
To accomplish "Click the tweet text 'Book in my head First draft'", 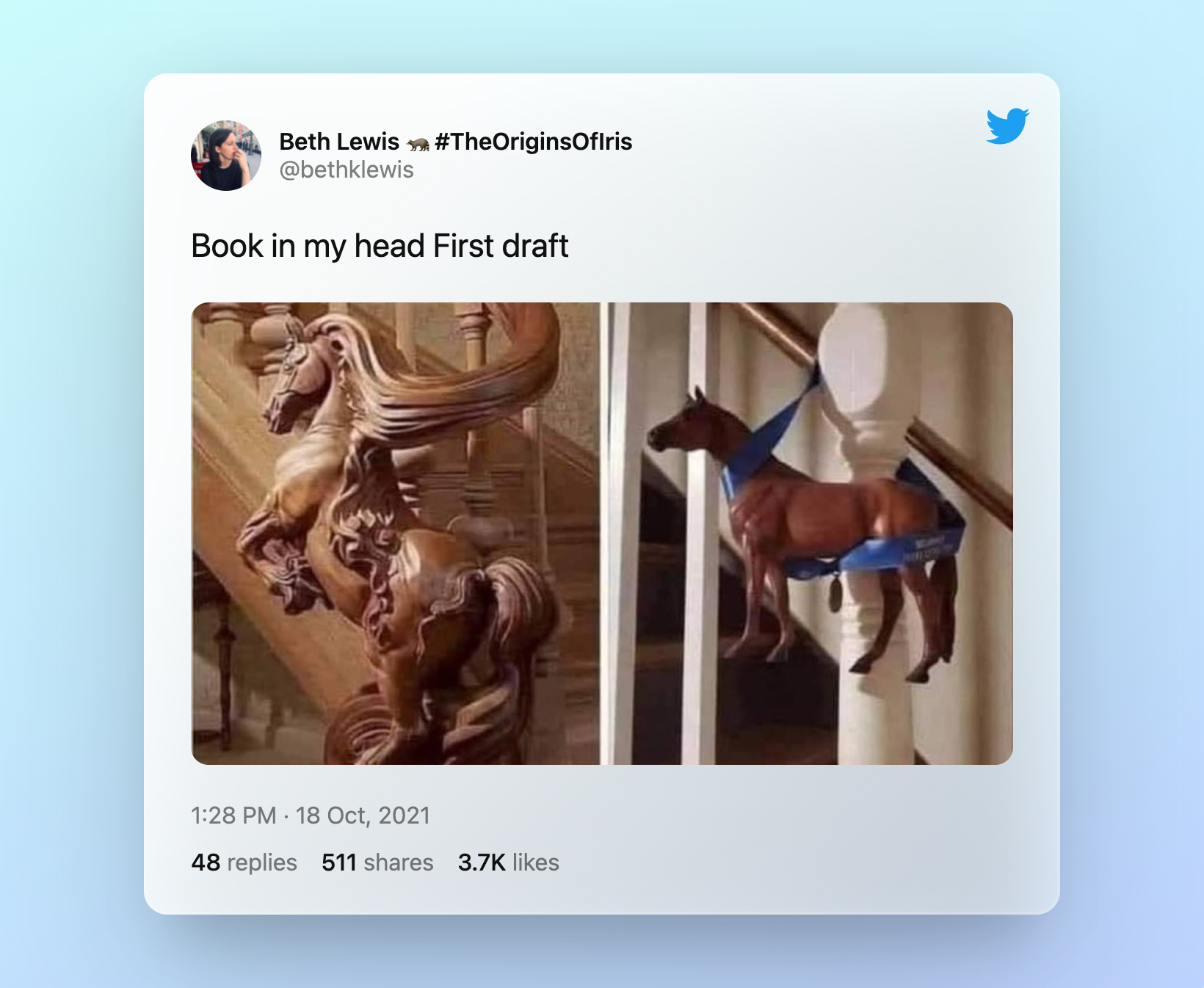I will [380, 246].
